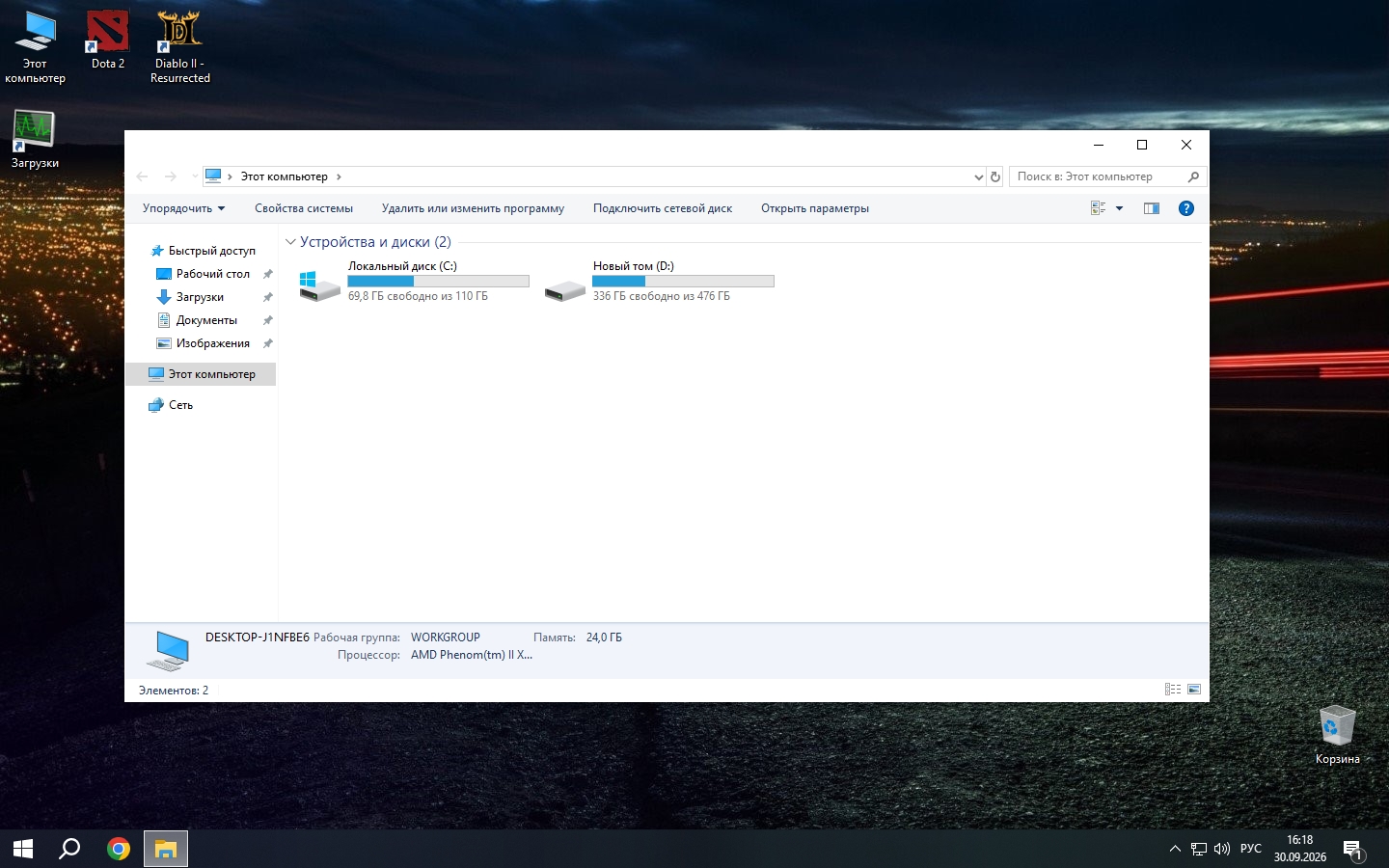
Task: Click the File Explorer taskbar button
Action: click(166, 849)
